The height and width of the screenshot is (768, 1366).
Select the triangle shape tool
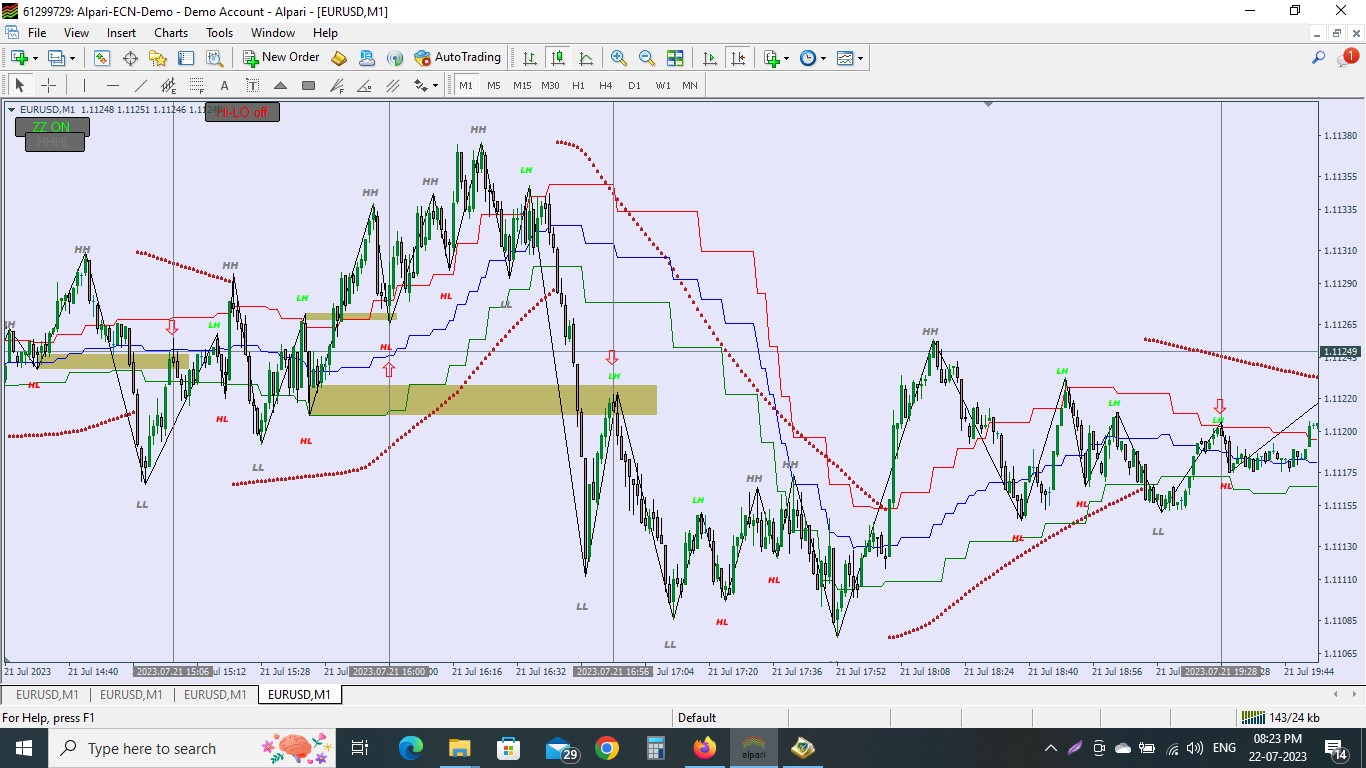(x=280, y=86)
